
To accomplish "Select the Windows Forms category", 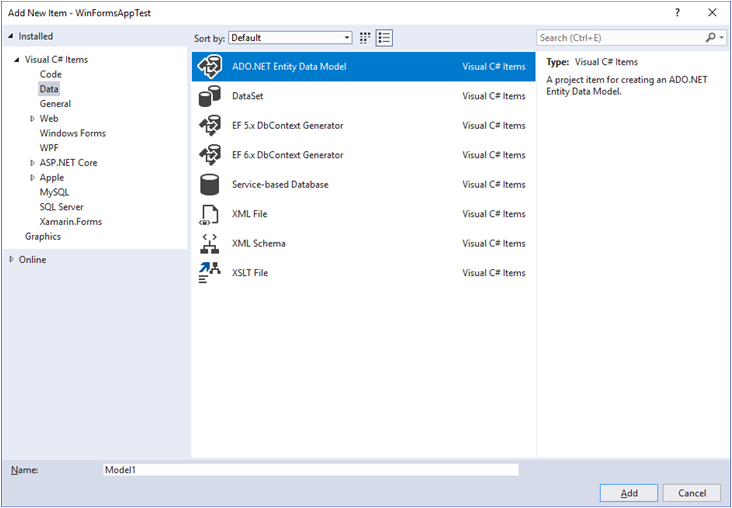I will point(72,133).
